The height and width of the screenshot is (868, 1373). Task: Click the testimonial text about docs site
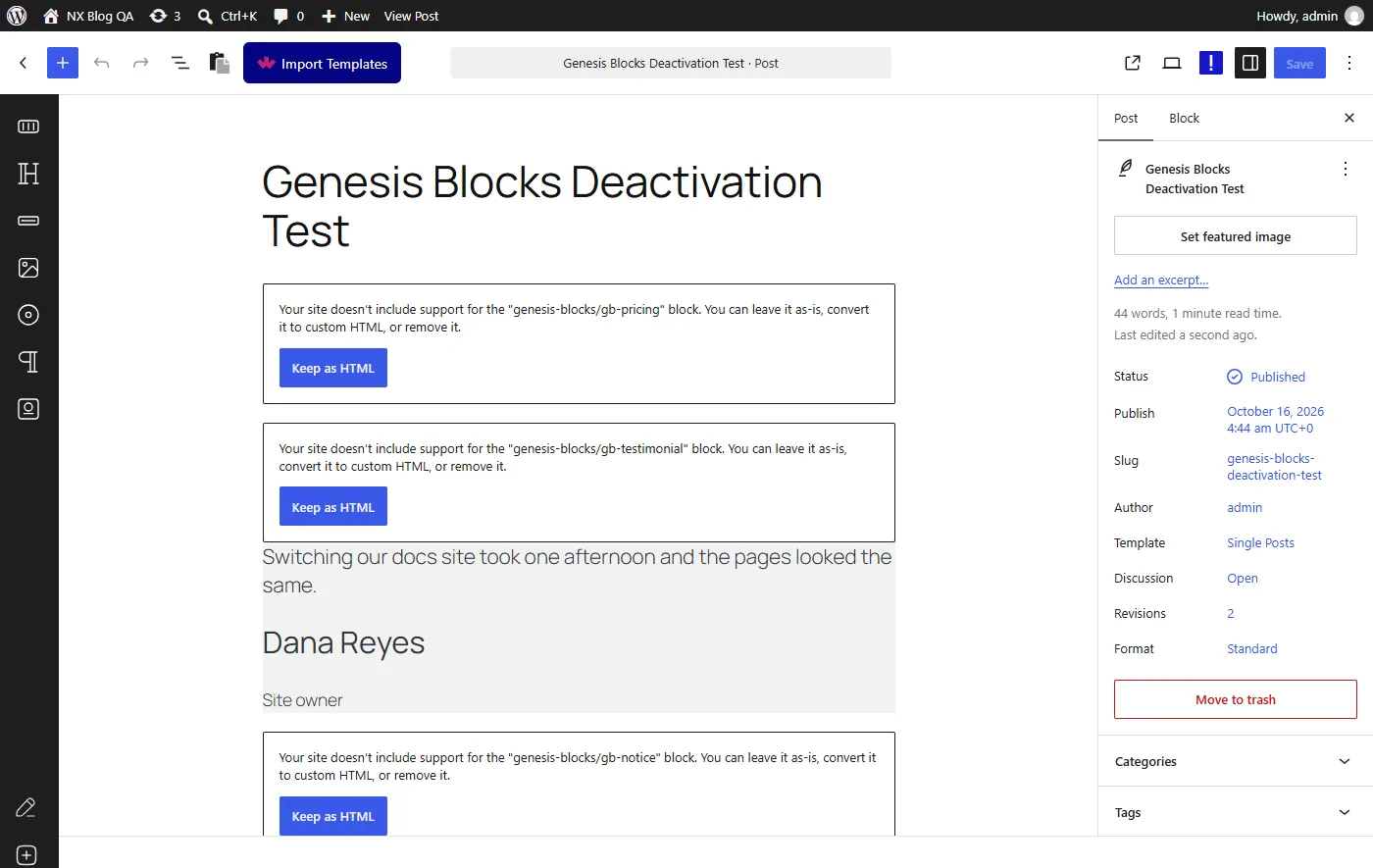[578, 571]
